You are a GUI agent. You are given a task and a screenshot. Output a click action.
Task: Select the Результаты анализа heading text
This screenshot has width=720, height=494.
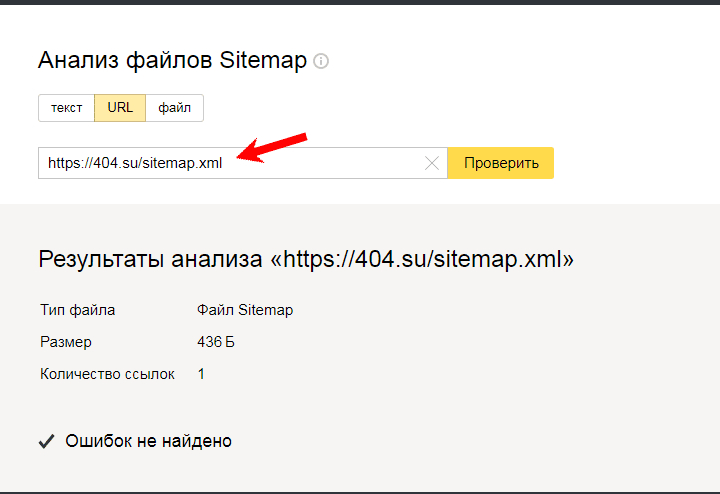pos(306,259)
